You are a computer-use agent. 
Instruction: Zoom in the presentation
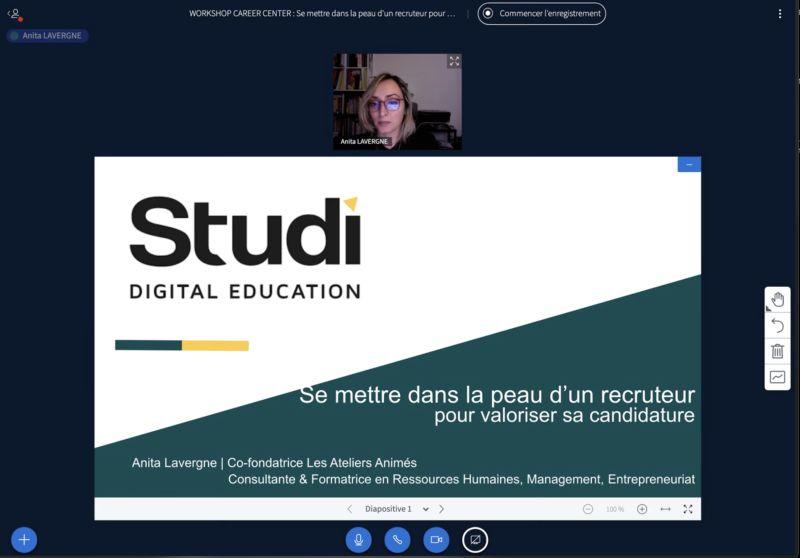click(642, 509)
